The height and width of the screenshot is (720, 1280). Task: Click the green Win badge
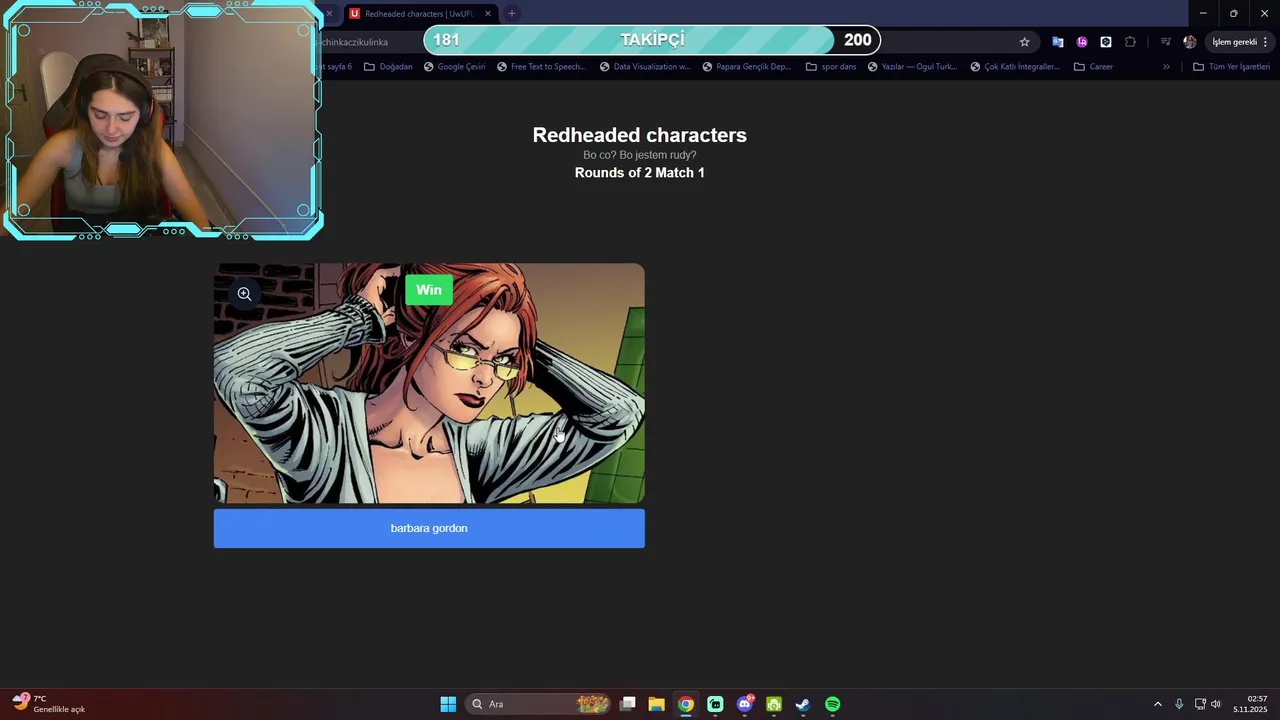click(429, 290)
